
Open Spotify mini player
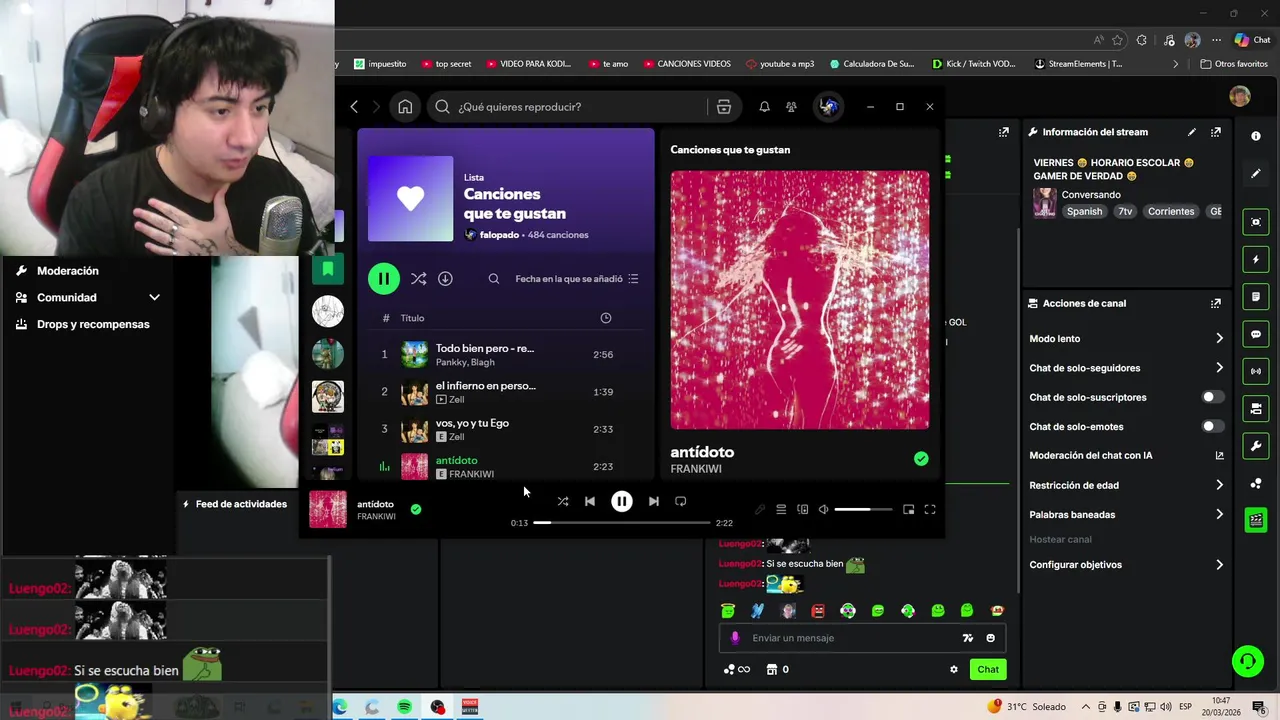click(x=908, y=509)
